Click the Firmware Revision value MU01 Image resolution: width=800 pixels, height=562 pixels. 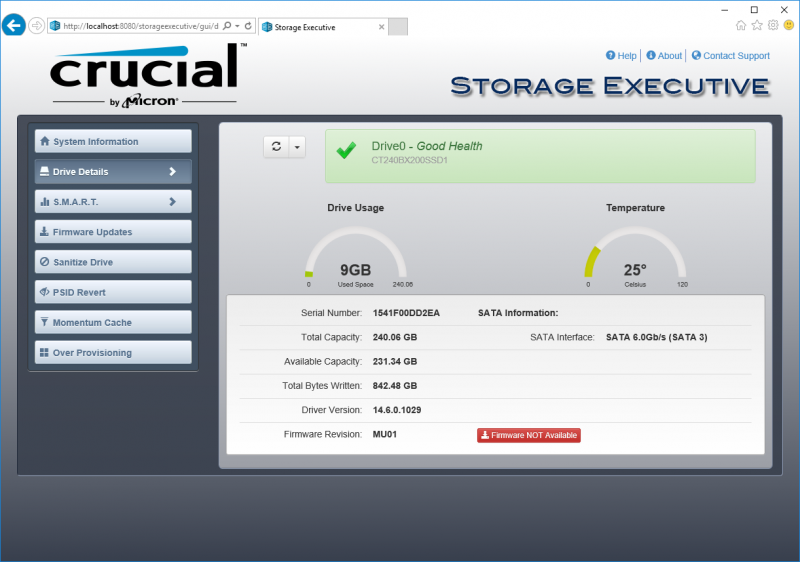click(385, 434)
